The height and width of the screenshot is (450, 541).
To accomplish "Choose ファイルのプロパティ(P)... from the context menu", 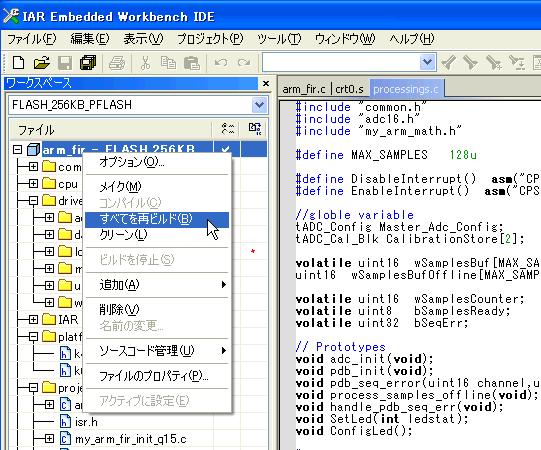I will 157,376.
